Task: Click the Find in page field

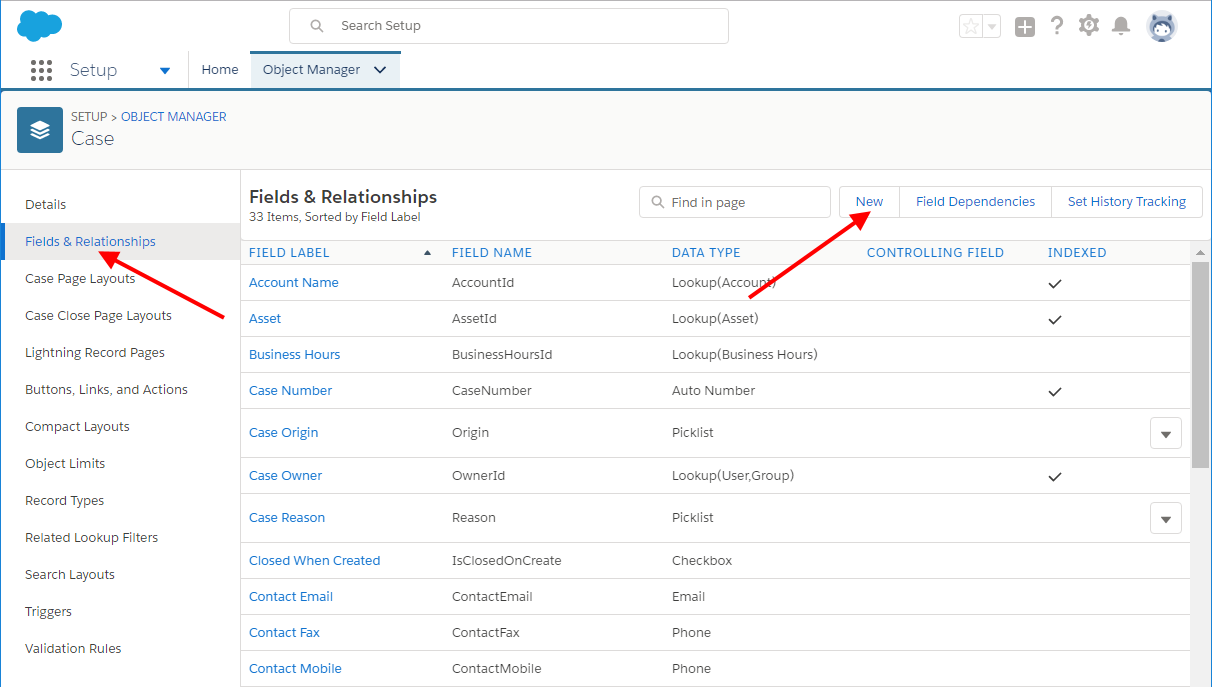Action: pyautogui.click(x=735, y=202)
